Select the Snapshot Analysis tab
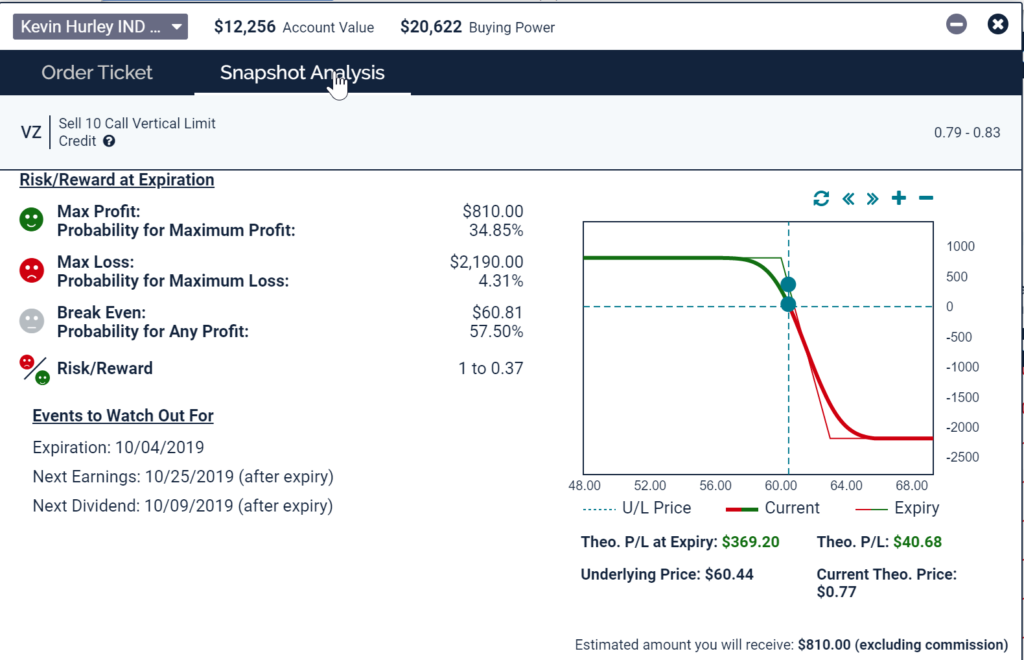Viewport: 1024px width, 660px height. [302, 72]
